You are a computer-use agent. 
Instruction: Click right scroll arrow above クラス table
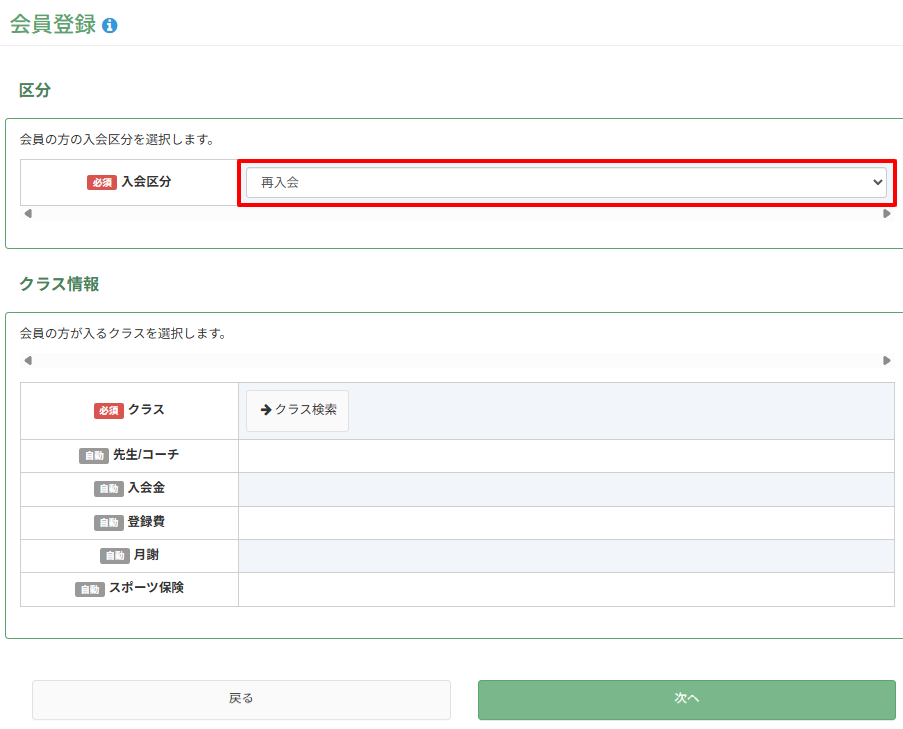click(x=887, y=360)
